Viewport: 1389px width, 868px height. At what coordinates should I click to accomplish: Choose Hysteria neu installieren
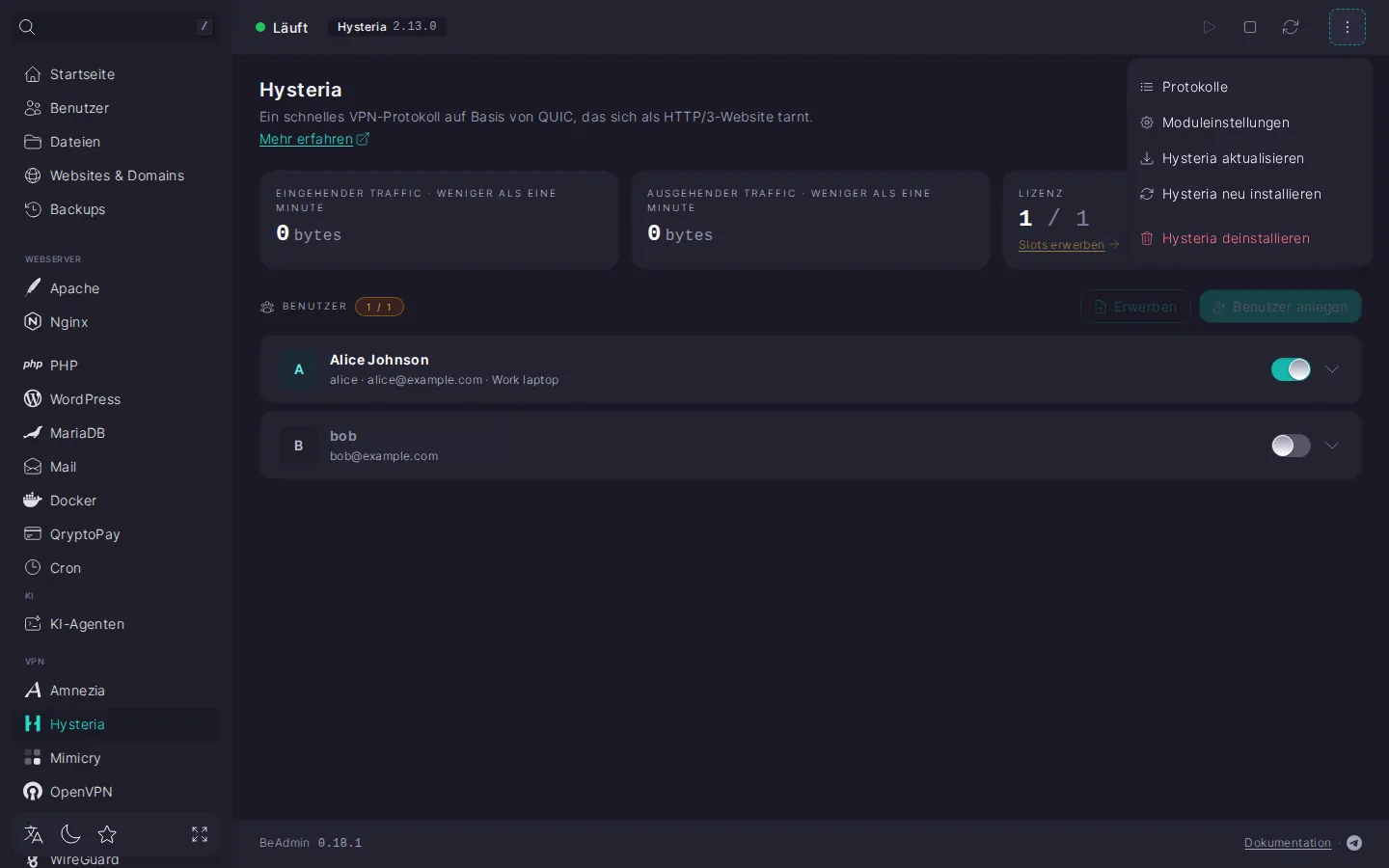tap(1249, 194)
